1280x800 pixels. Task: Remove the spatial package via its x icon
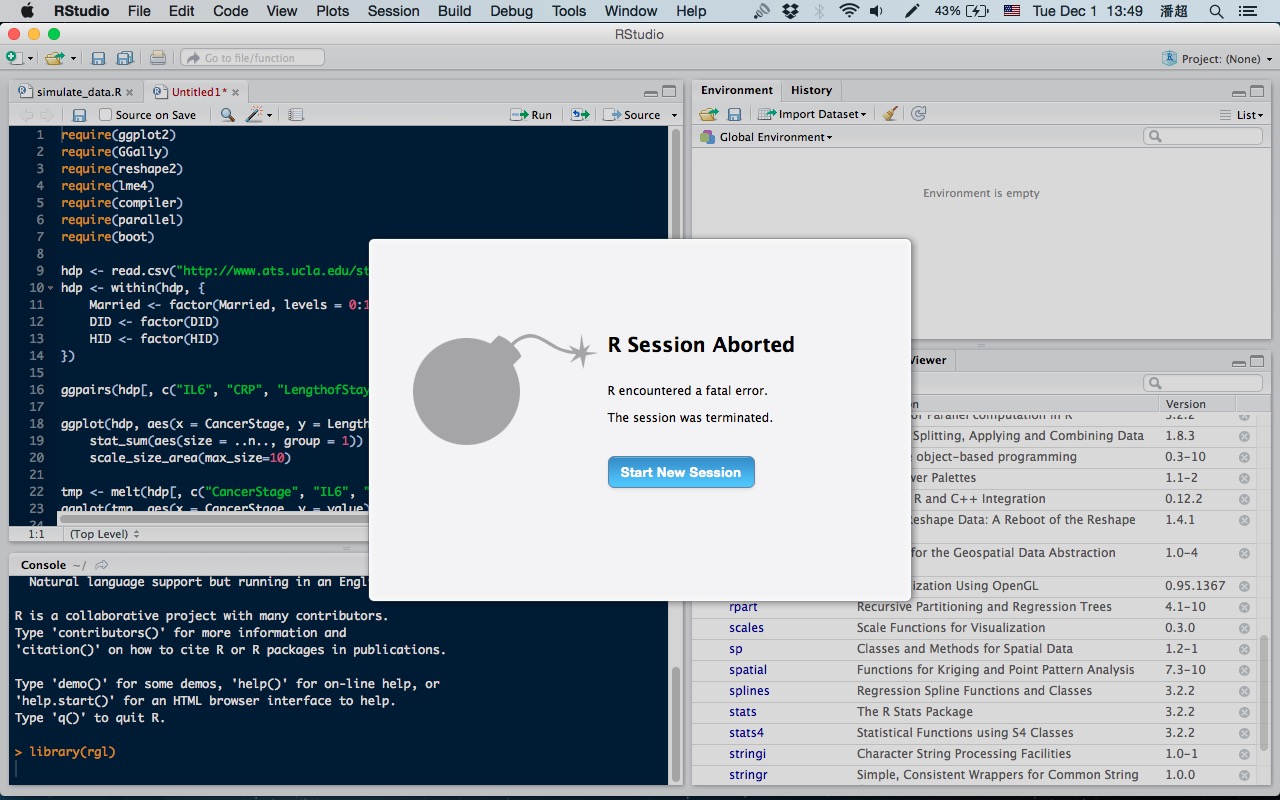click(1244, 670)
